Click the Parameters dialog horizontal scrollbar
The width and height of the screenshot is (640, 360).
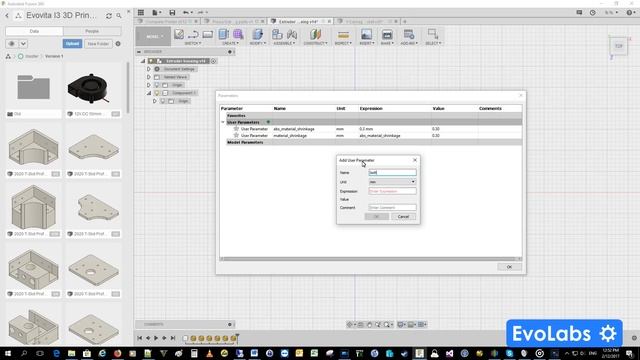pyautogui.click(x=371, y=259)
